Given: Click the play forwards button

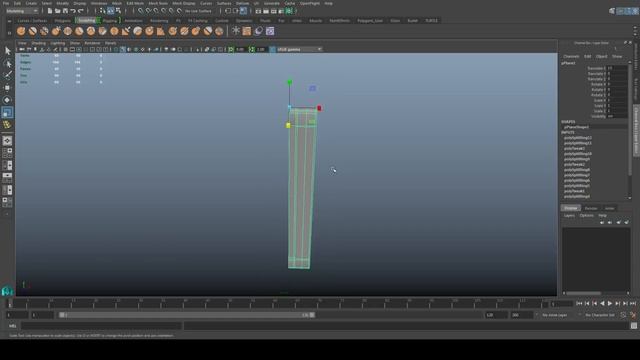Looking at the screenshot, I should tap(610, 304).
